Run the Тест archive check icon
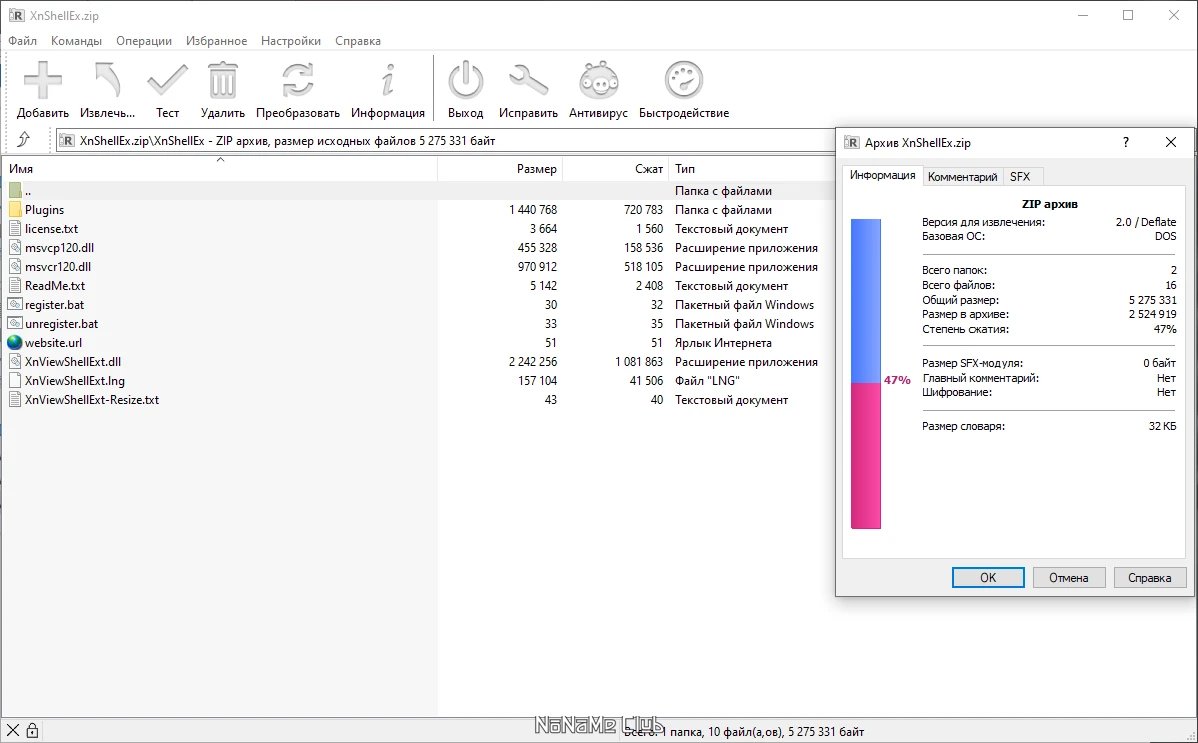Screen dimensions: 1198x743 (x=167, y=80)
